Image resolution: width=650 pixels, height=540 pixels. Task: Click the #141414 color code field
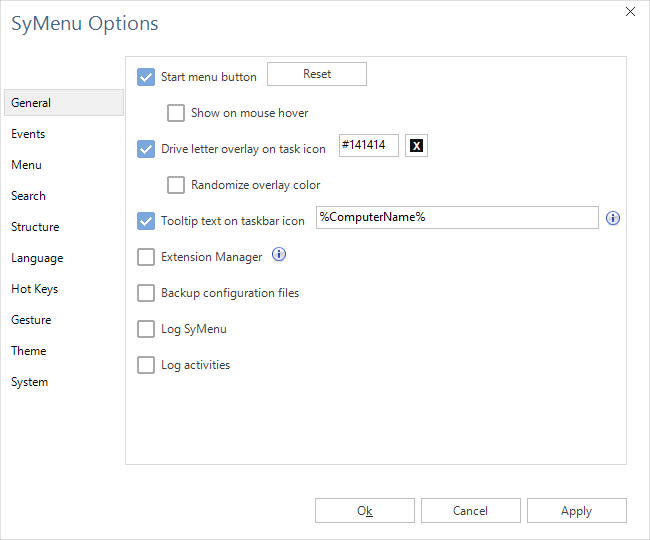[369, 145]
